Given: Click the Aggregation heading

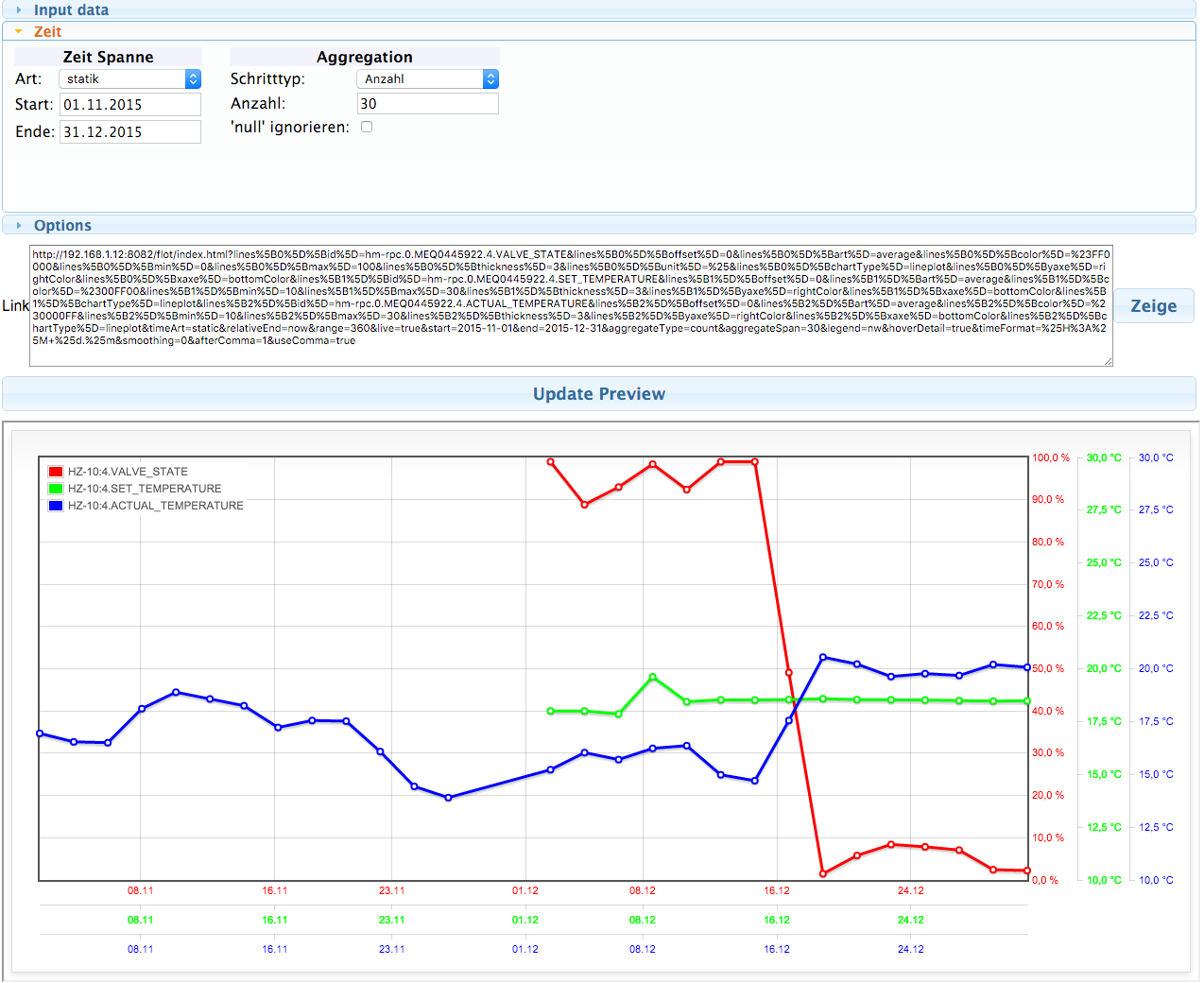Looking at the screenshot, I should 364,57.
